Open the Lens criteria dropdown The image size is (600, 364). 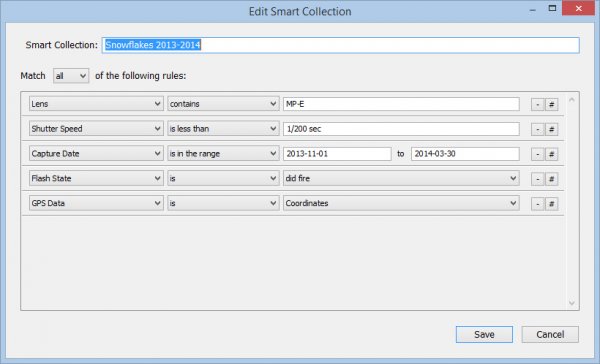point(96,104)
